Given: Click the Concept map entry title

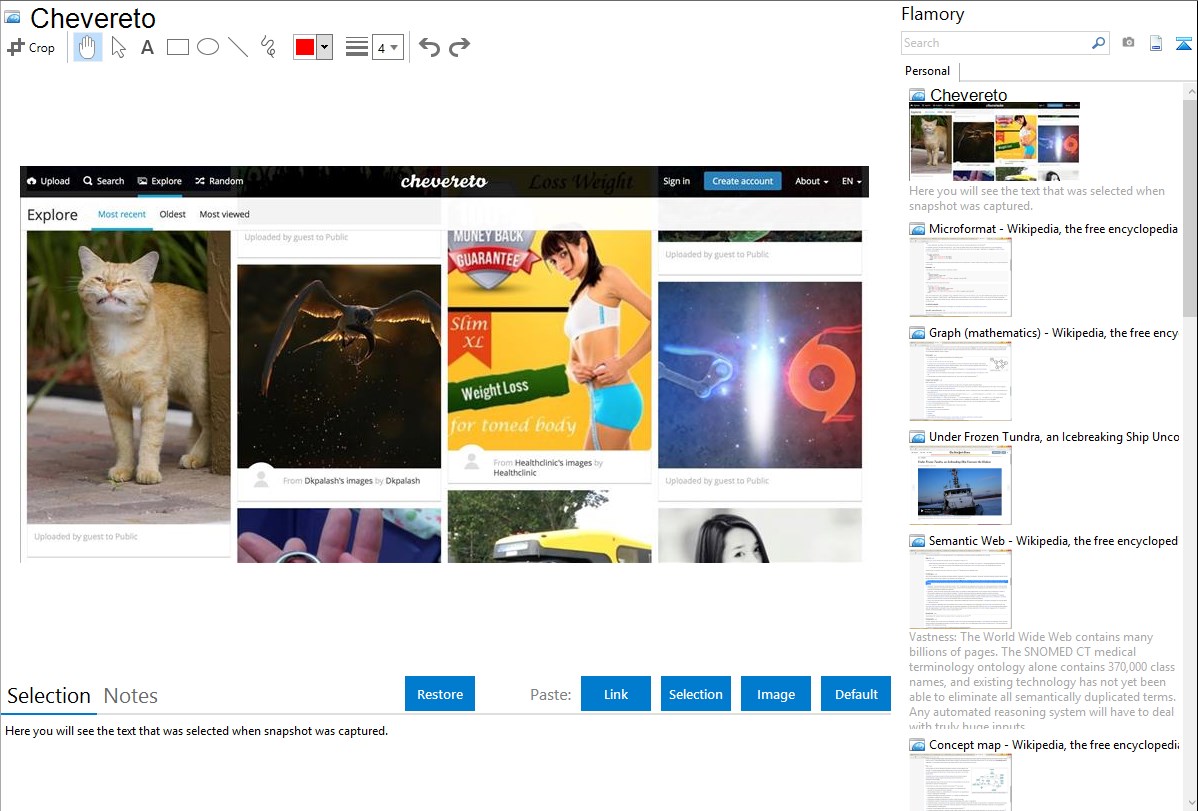Looking at the screenshot, I should pyautogui.click(x=1053, y=744).
